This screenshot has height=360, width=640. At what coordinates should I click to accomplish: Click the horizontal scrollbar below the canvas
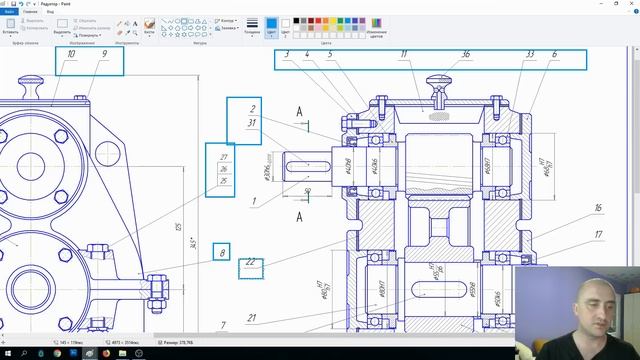tap(334, 336)
